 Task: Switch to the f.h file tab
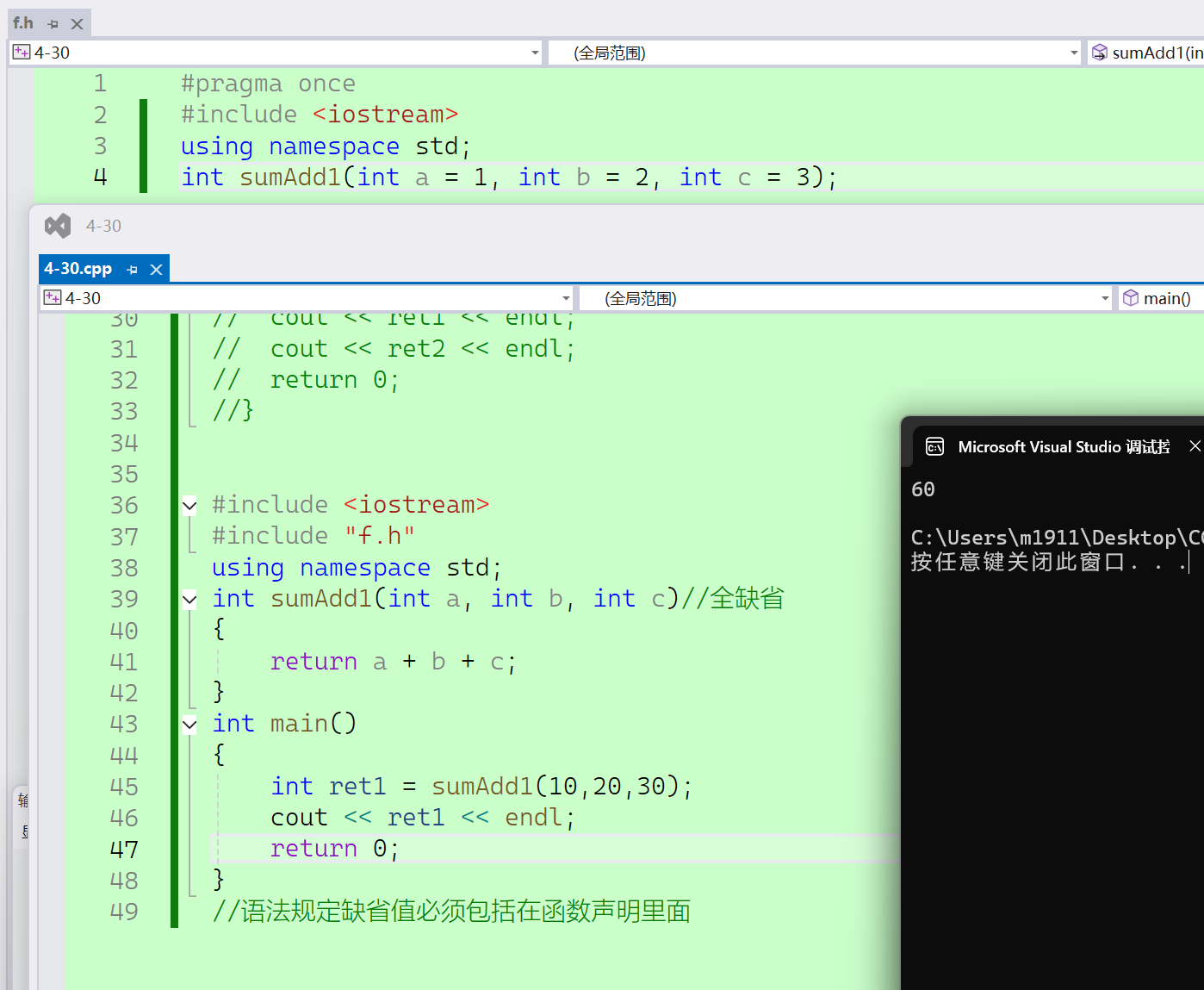(x=23, y=23)
